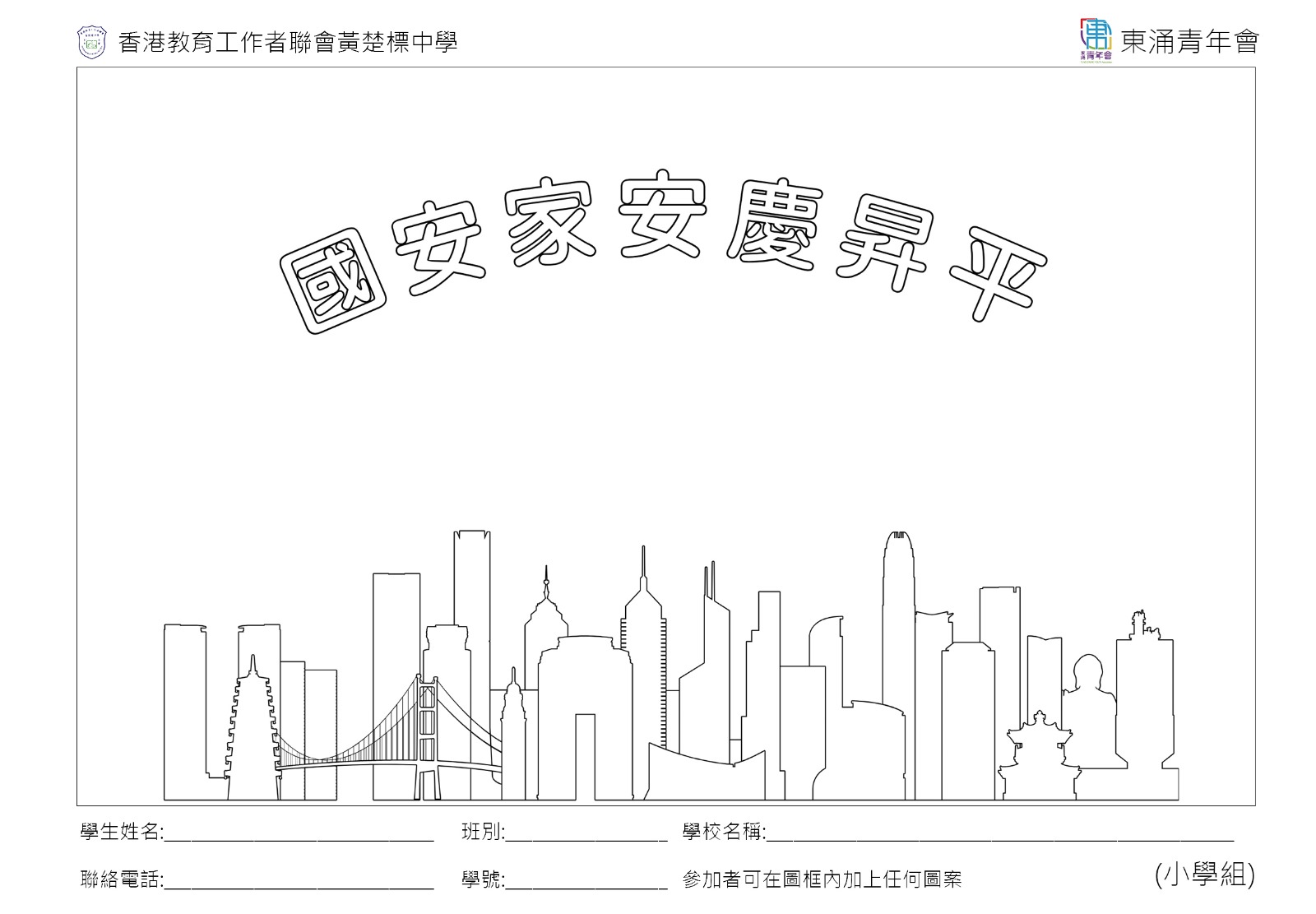Select the tiered pagoda outline on left

coord(252,732)
